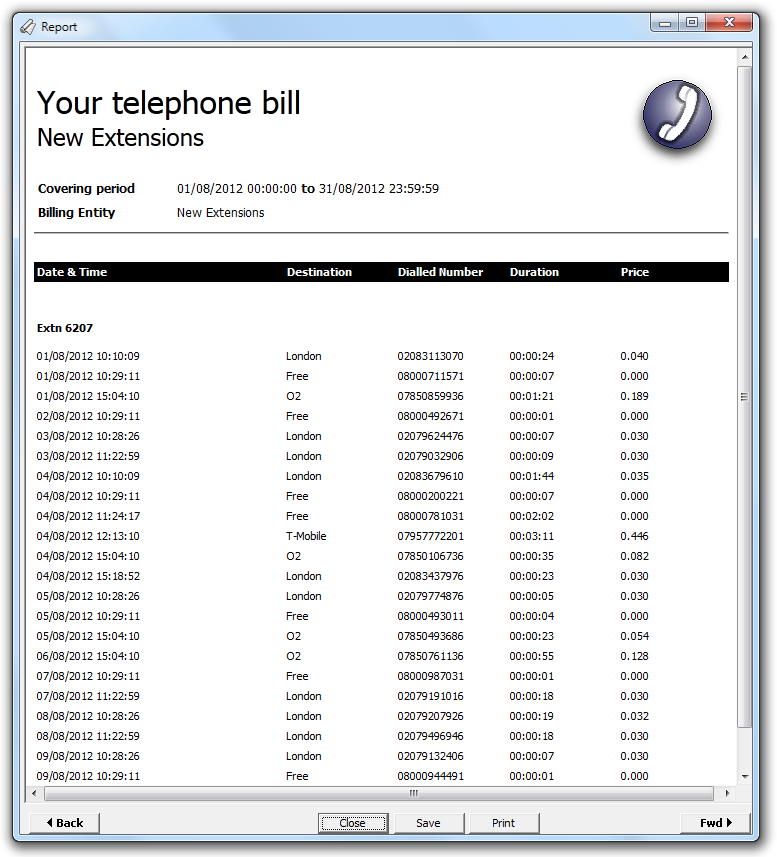
Task: Click the 'Billing Entity' label
Action: click(76, 213)
